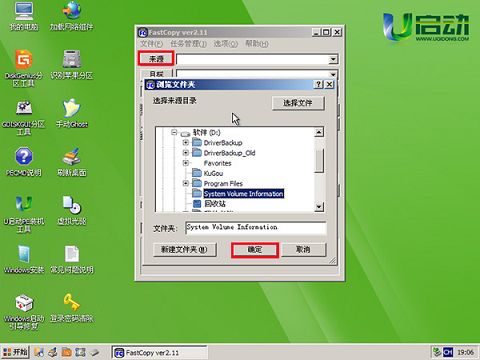Confirm with the 确定 button

tap(255, 250)
